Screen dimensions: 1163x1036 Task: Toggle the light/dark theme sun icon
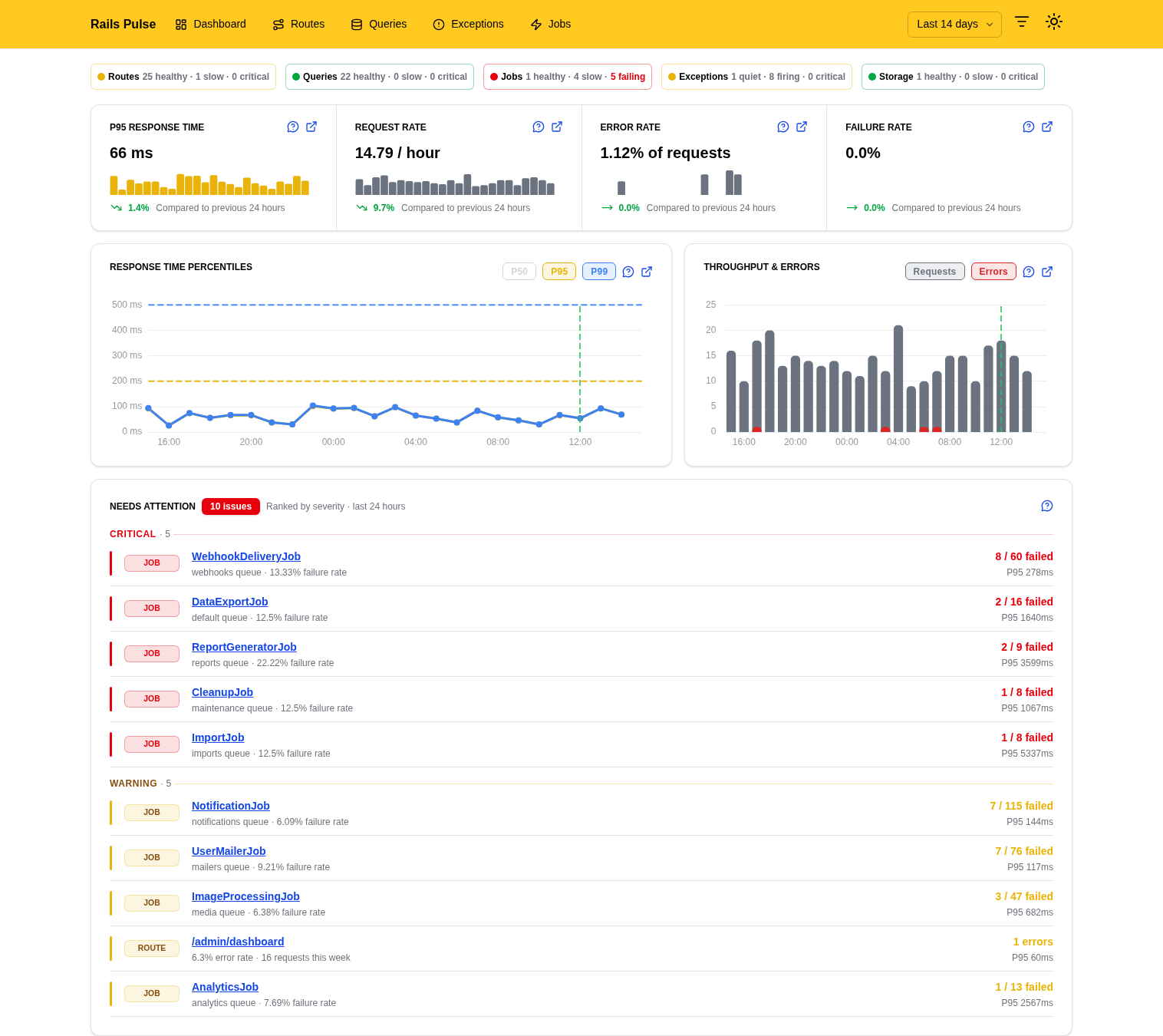pos(1054,21)
